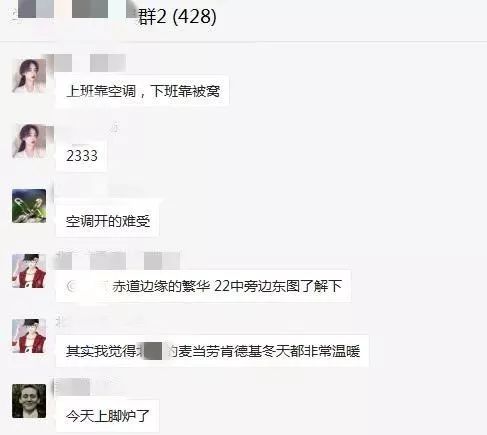The image size is (487, 435).
Task: Click the gray blurred word inside the 麦当劳 message
Action: pos(154,351)
